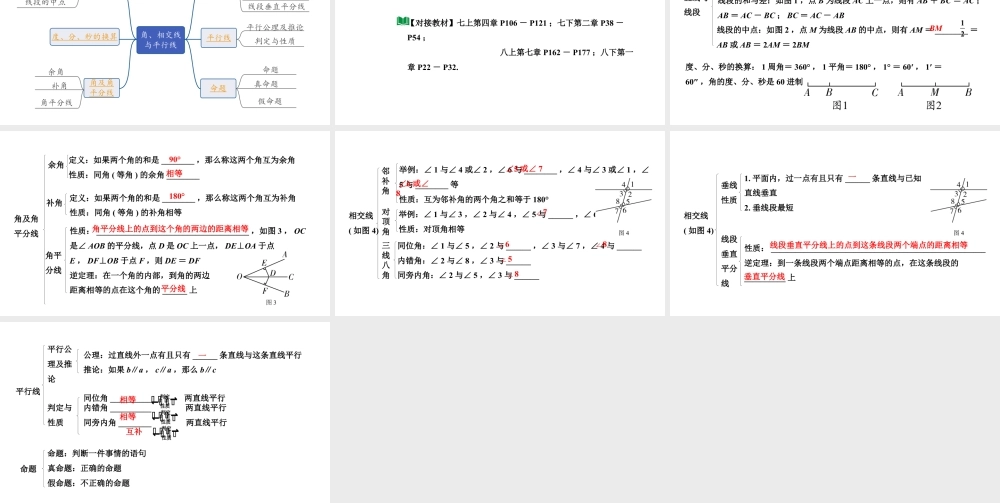Screen dimensions: 1000x503
Task: Click the 命题 mind map node
Action: point(217,88)
